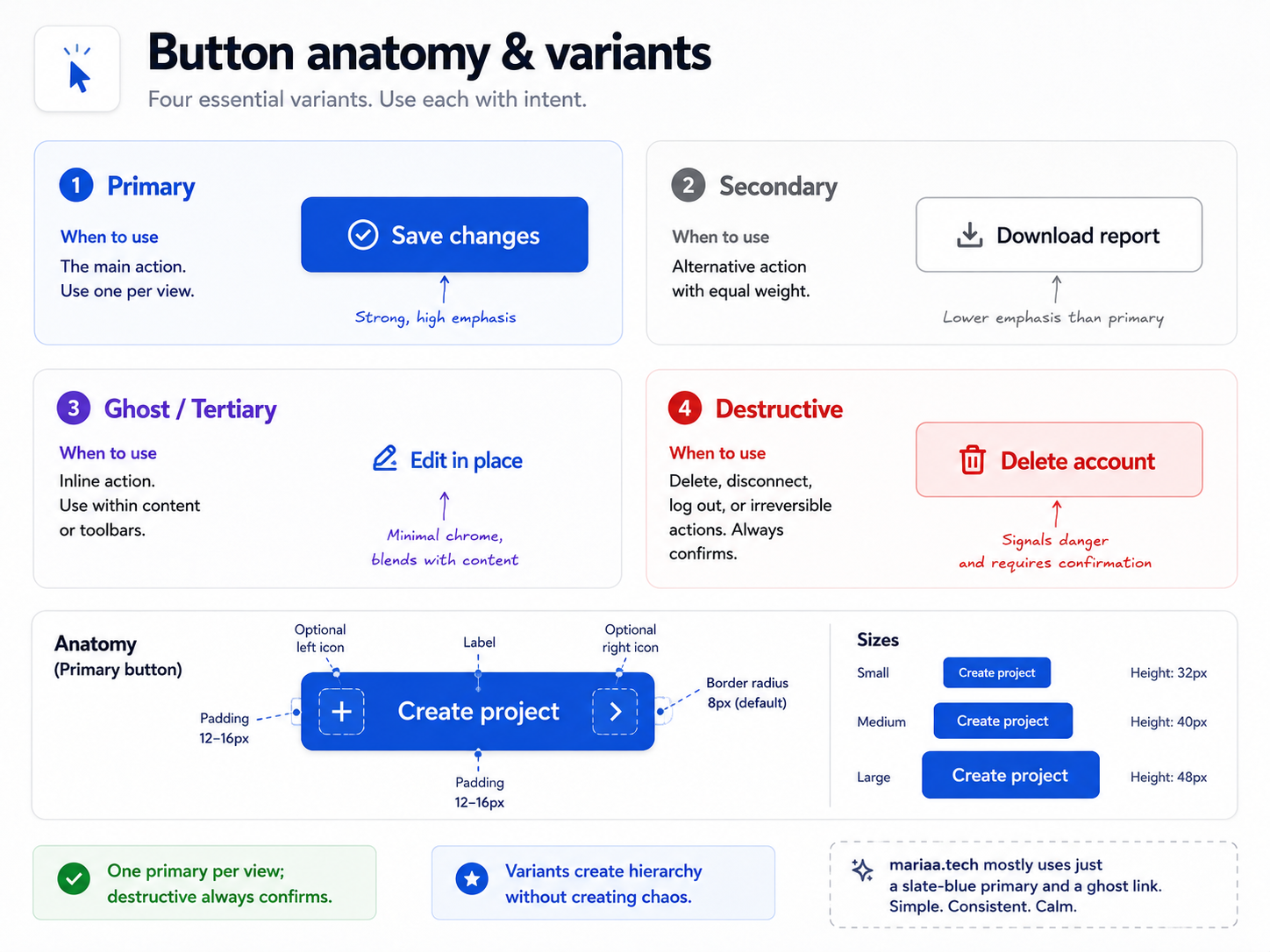Viewport: 1270px width, 952px height.
Task: Select the number 1 Primary badge
Action: click(76, 185)
